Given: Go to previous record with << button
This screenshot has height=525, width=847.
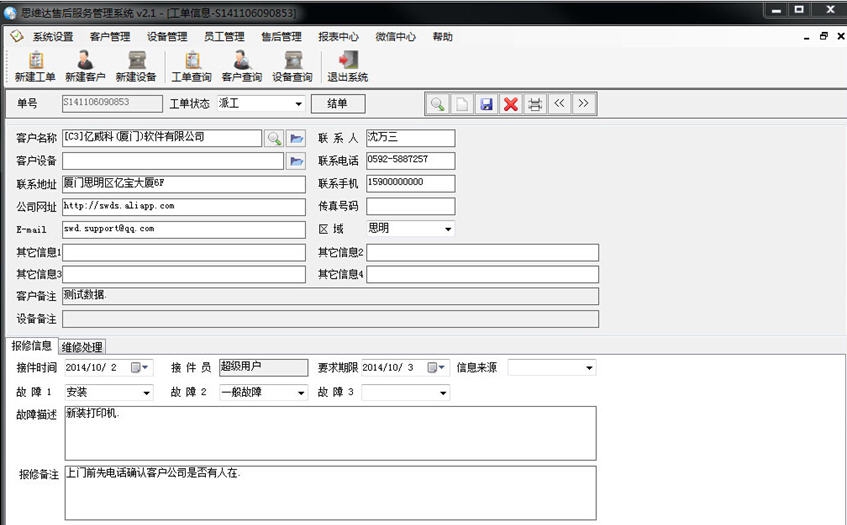Looking at the screenshot, I should [559, 104].
